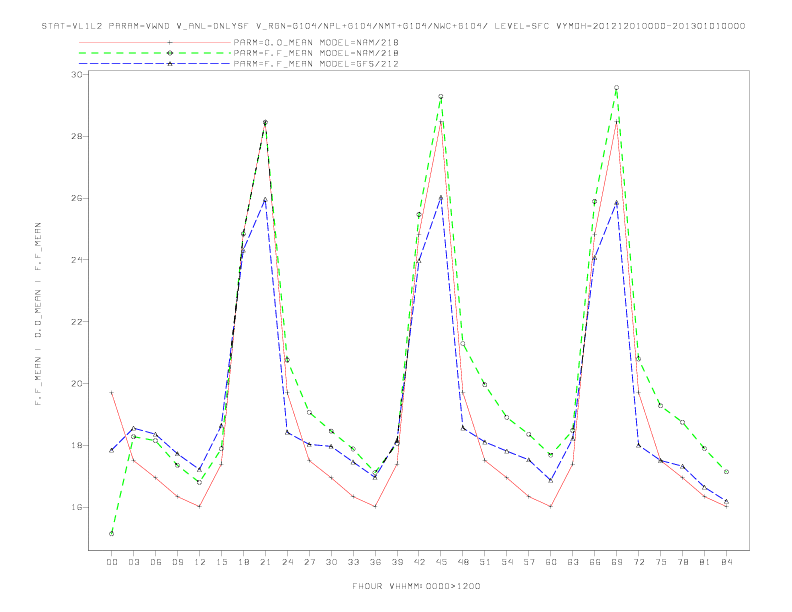Select legend label PARM=O.O_MEAN MODEL=NAM/218

pos(316,42)
